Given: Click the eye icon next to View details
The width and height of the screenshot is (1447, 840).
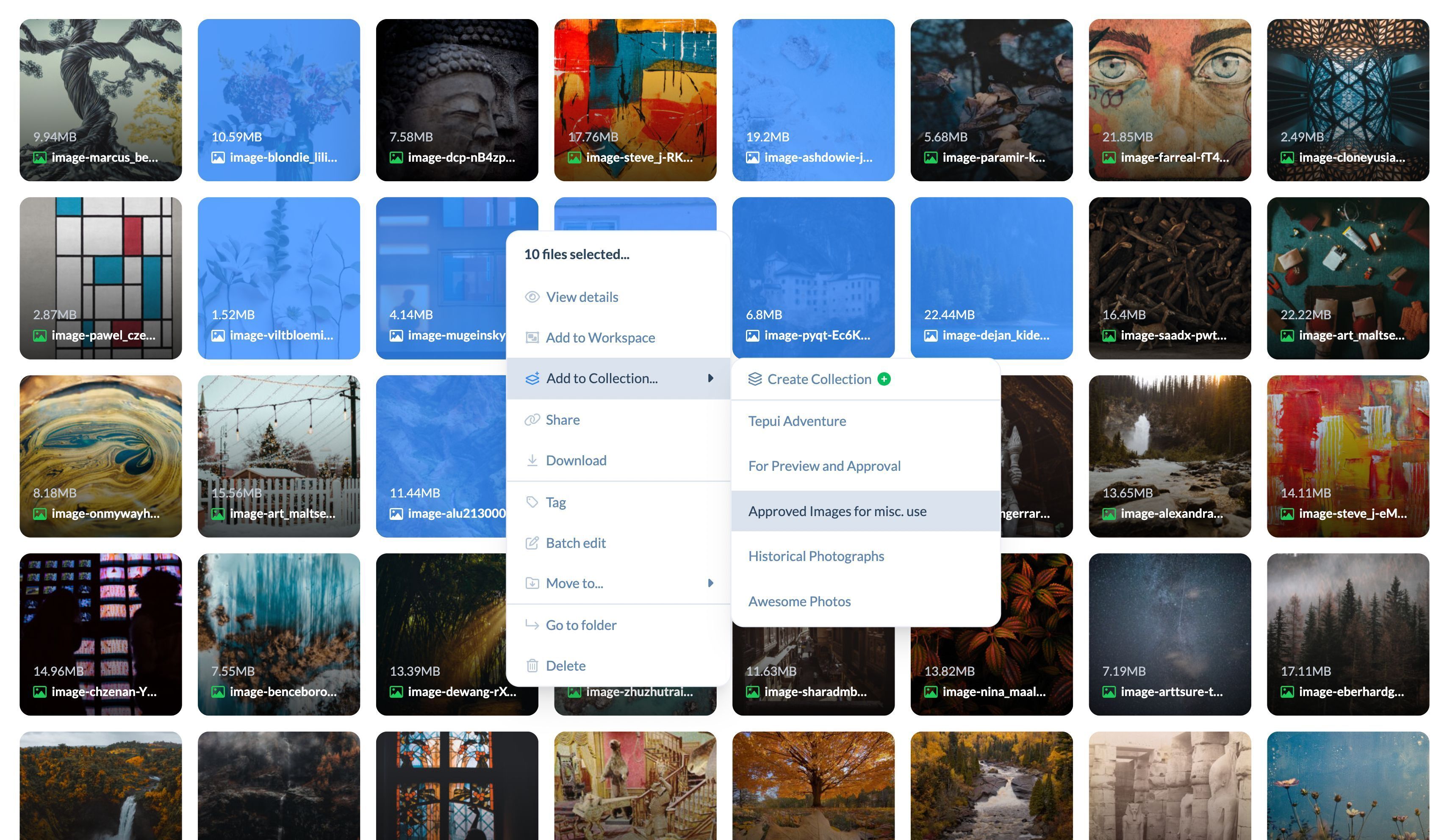Looking at the screenshot, I should point(532,297).
